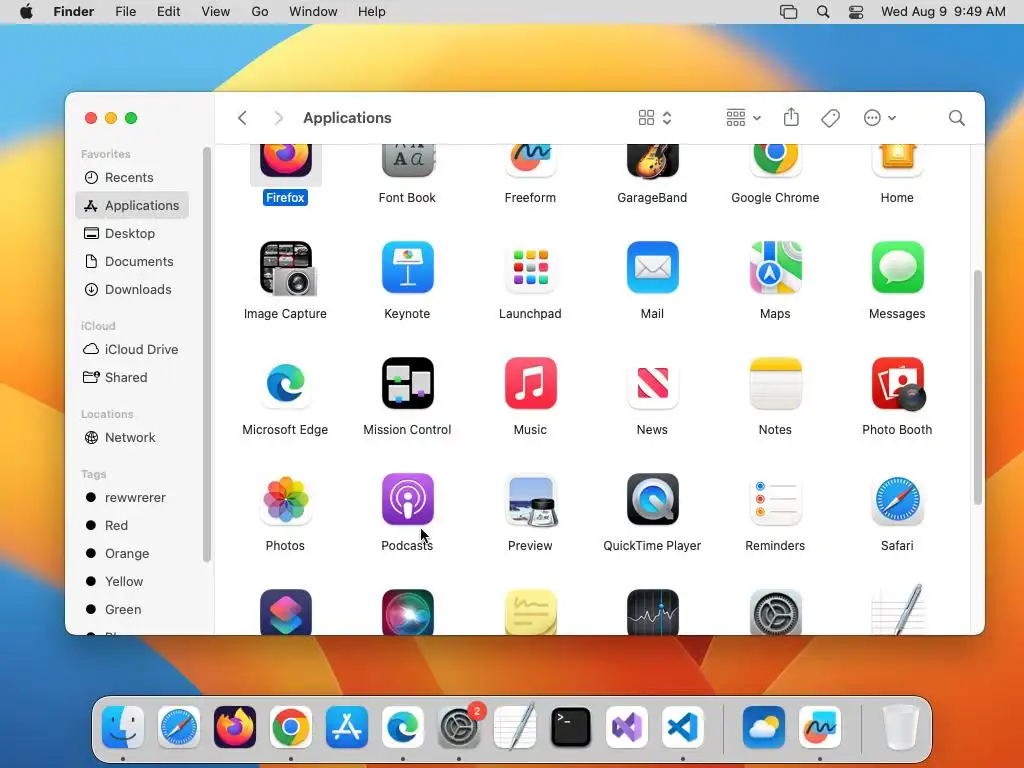Select the News app icon
Image resolution: width=1024 pixels, height=768 pixels.
(652, 383)
